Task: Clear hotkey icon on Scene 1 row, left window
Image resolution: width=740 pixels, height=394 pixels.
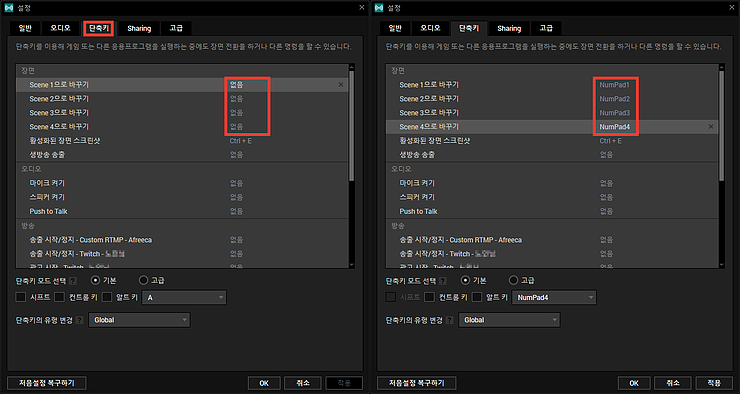Action: point(341,85)
